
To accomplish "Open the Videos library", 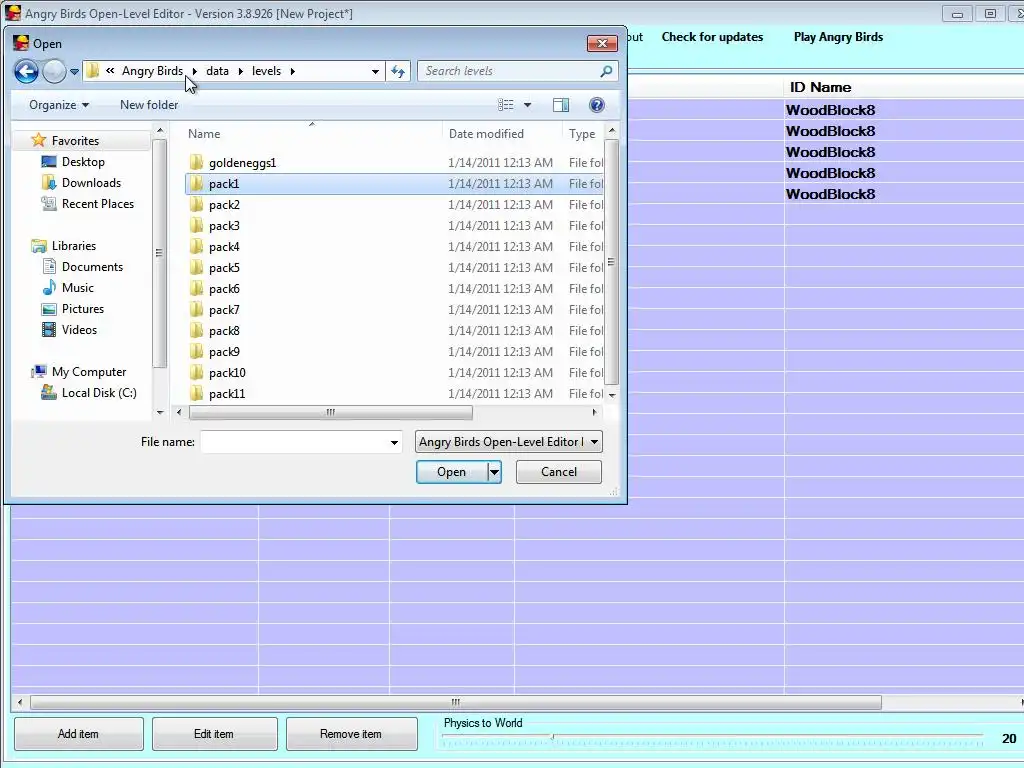I will click(79, 330).
